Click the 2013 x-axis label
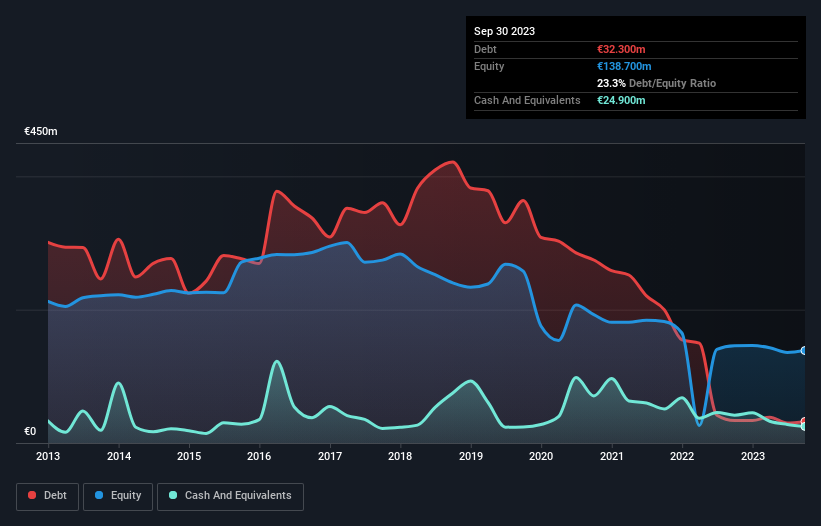821x526 pixels. coord(48,456)
